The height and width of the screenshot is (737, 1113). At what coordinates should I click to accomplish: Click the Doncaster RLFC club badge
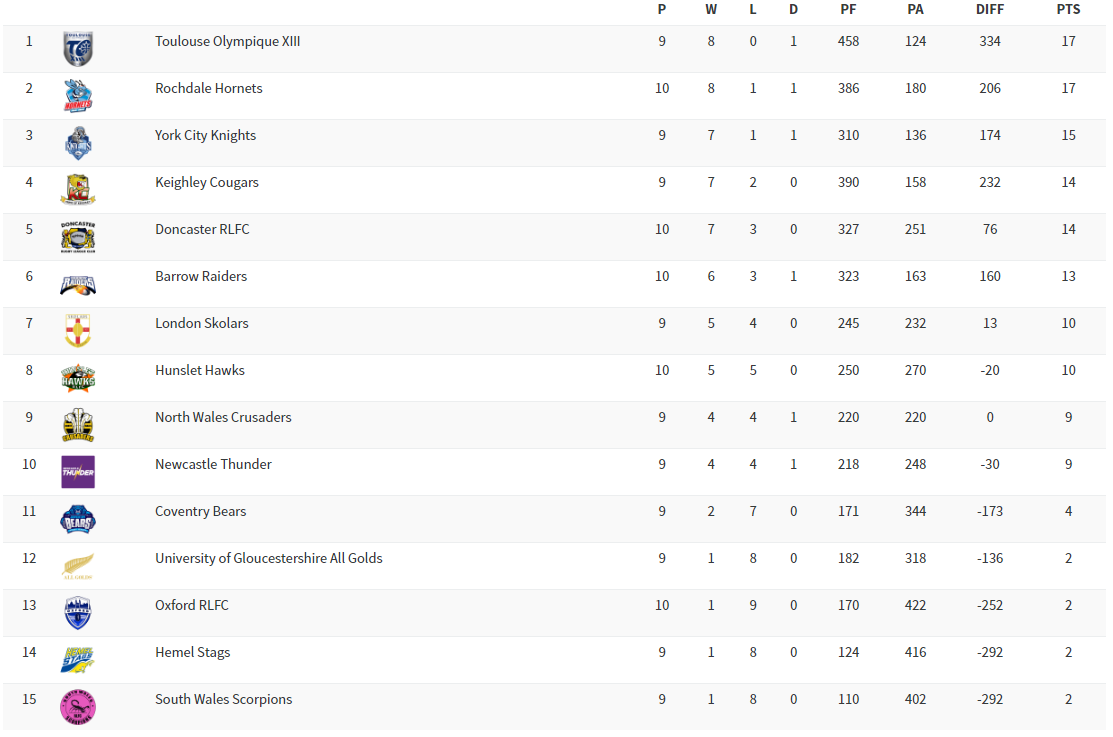point(77,236)
